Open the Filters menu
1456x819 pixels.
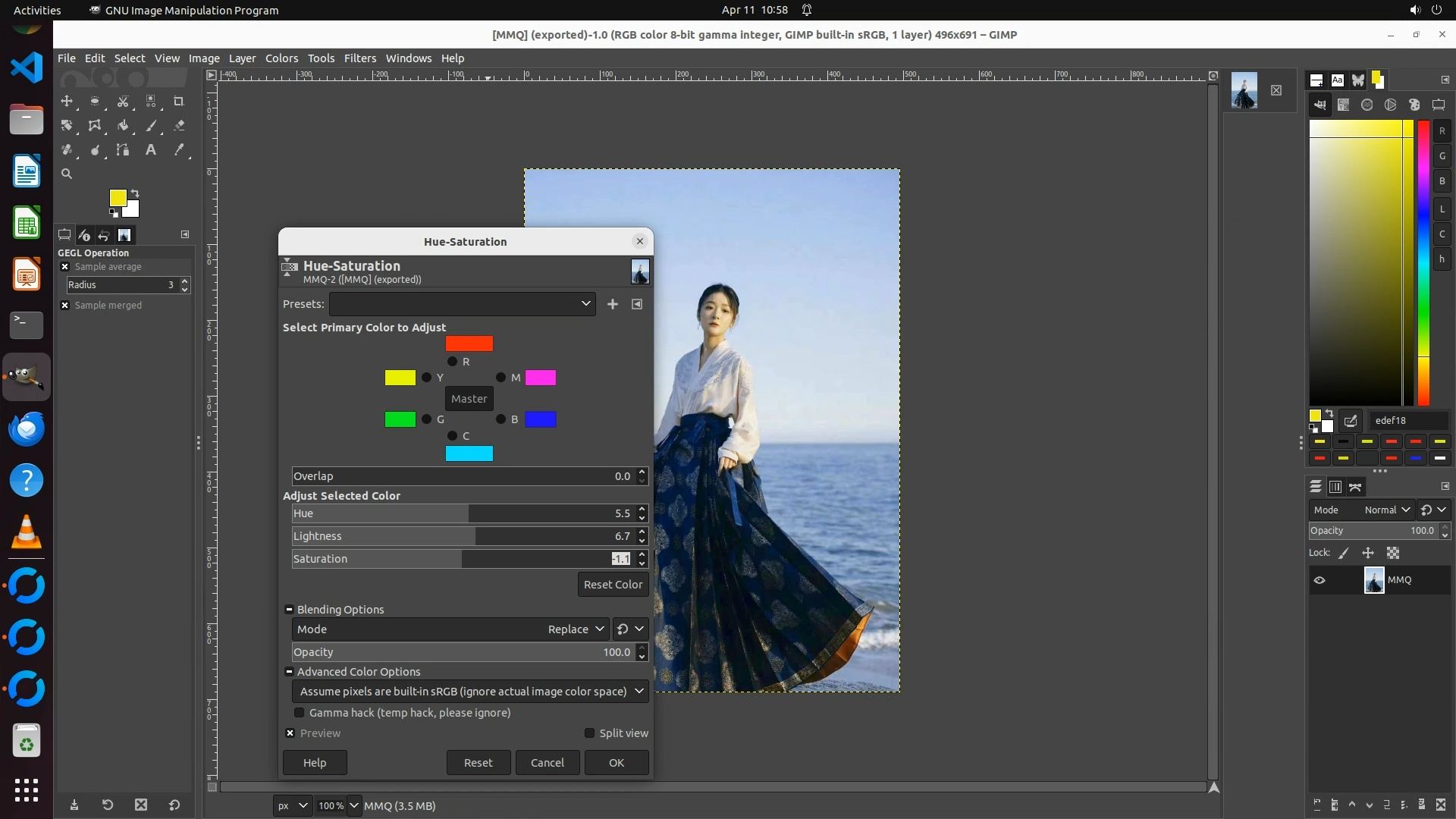pos(359,58)
